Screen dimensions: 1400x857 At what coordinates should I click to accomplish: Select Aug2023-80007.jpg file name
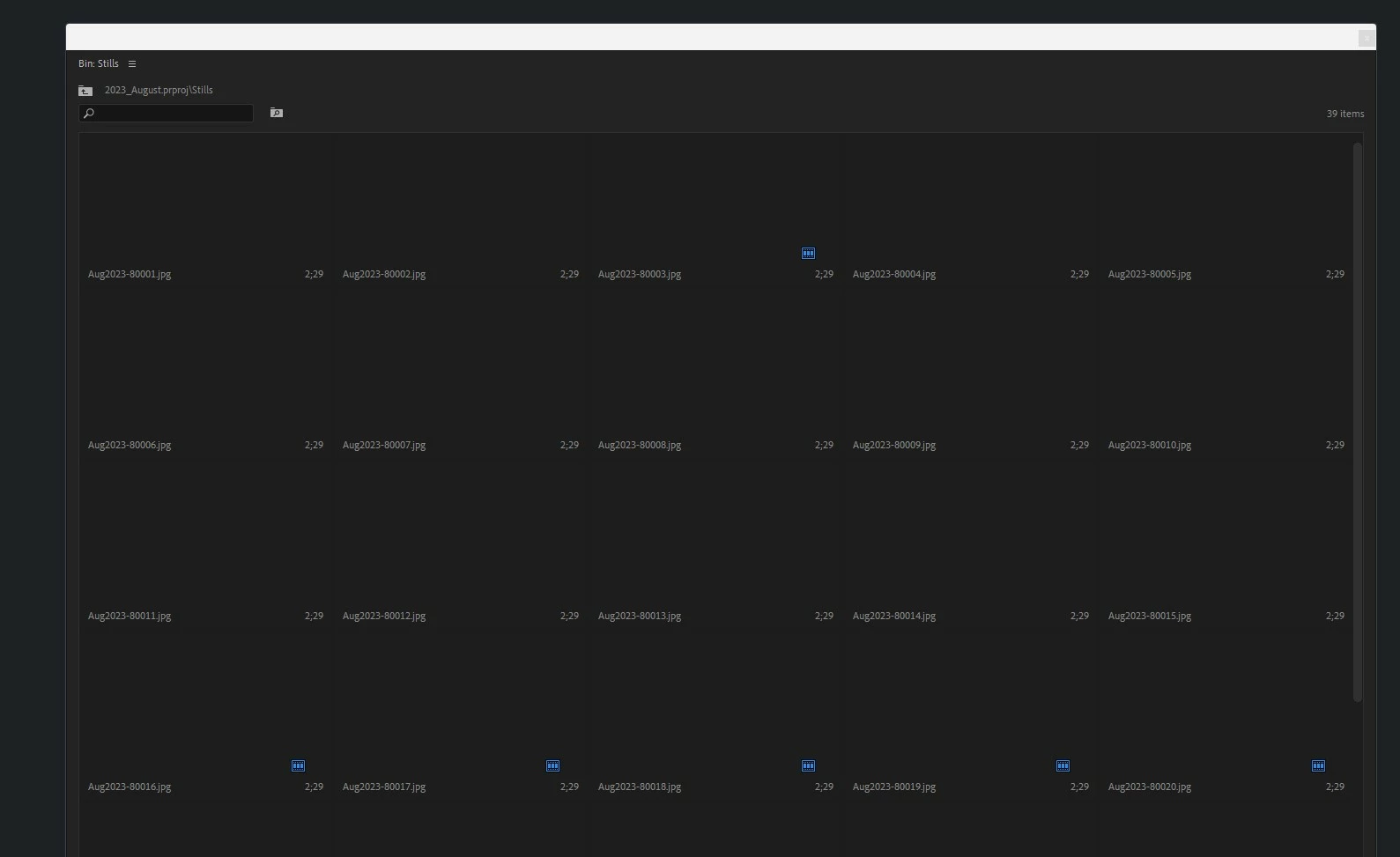(384, 446)
